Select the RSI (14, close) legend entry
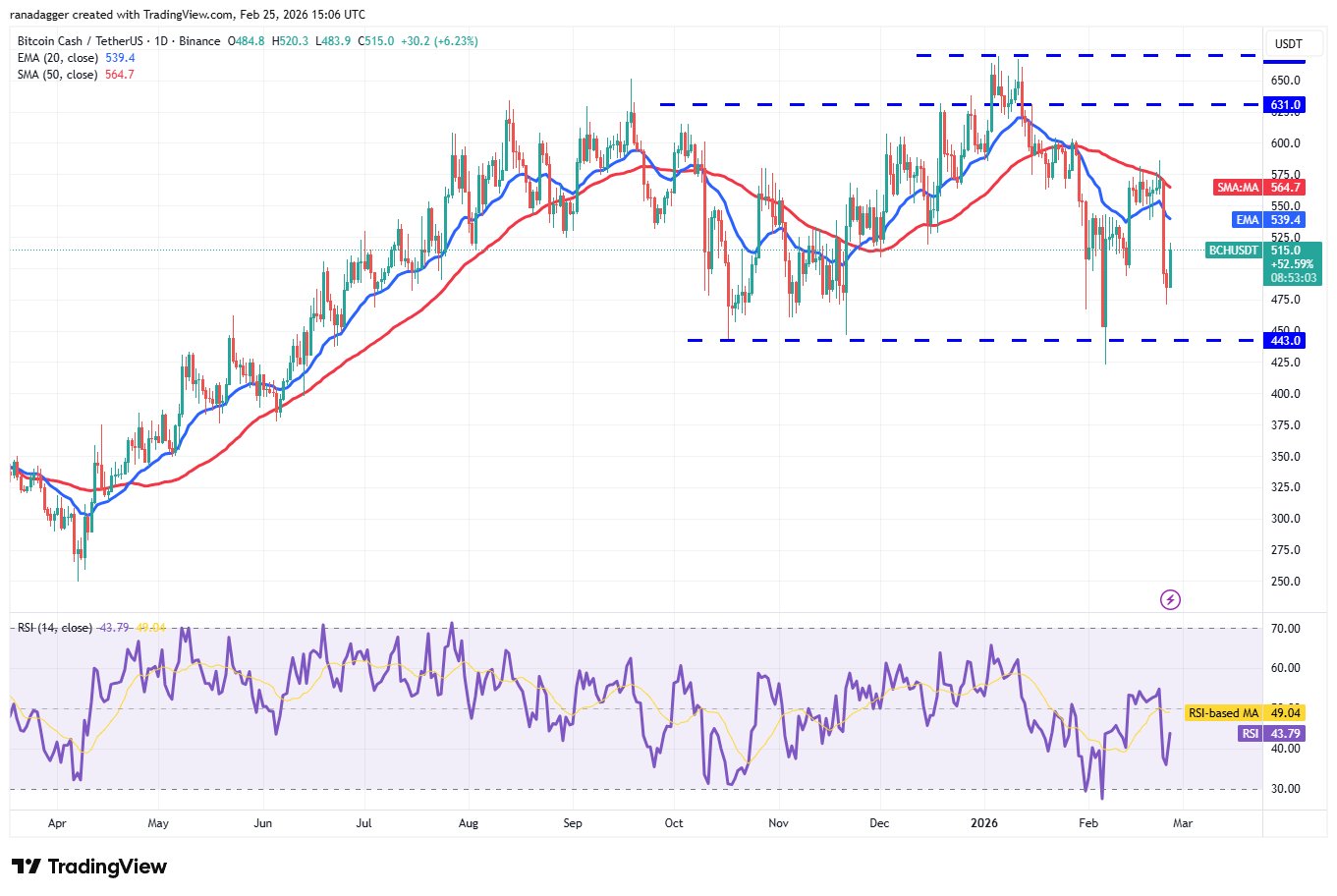The image size is (1337, 896). click(x=55, y=627)
